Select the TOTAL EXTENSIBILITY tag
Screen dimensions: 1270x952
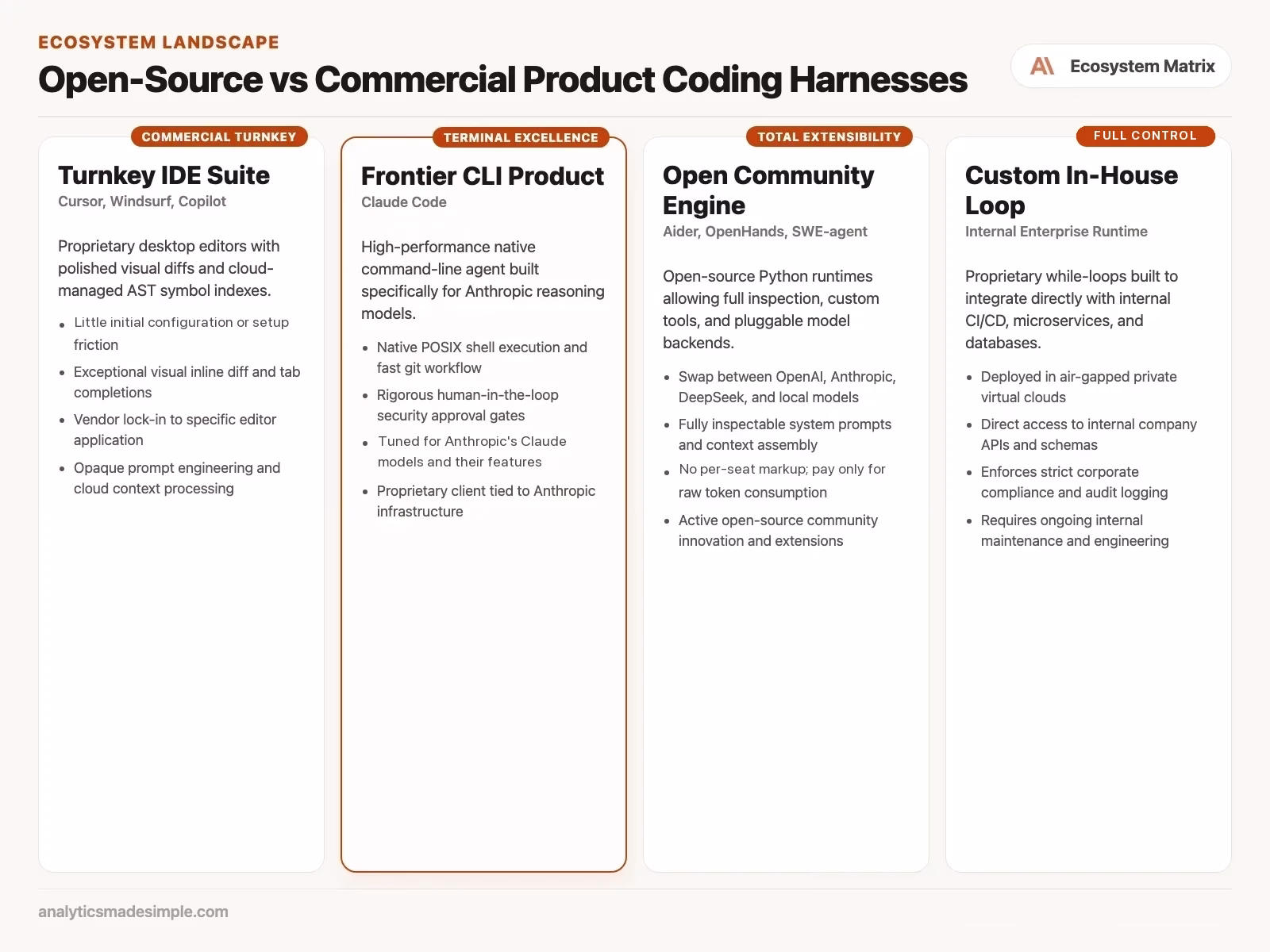tap(829, 136)
